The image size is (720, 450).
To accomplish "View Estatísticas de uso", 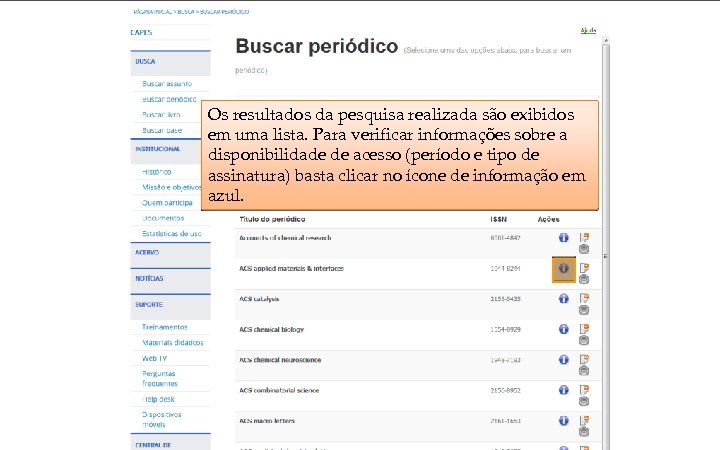I will pyautogui.click(x=172, y=234).
